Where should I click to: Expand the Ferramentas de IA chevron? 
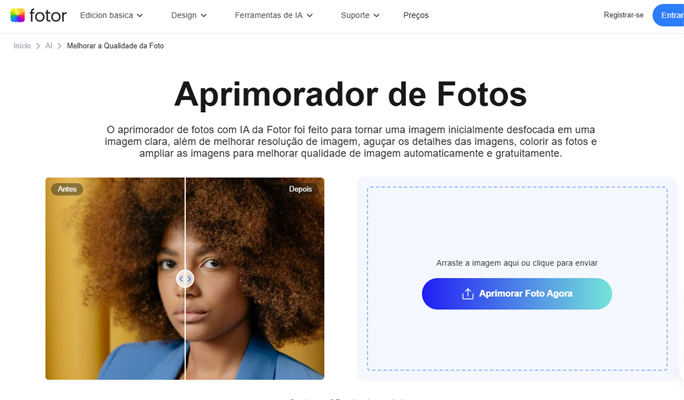point(310,15)
